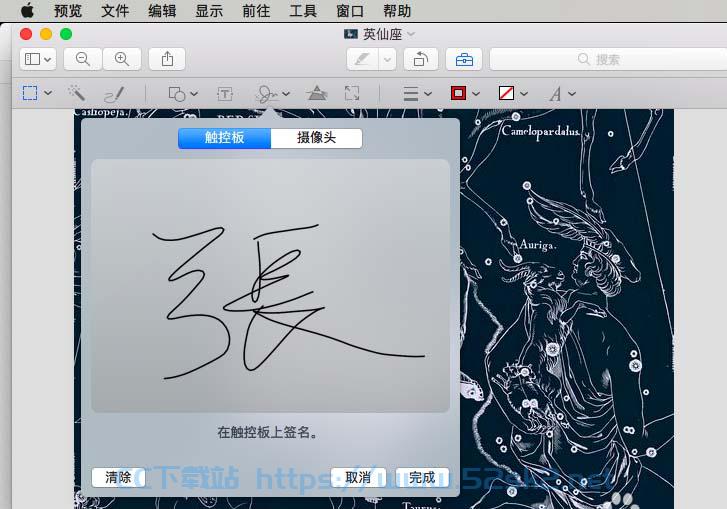The image size is (727, 509).
Task: Select the Sketch drawing tool
Action: tap(114, 94)
